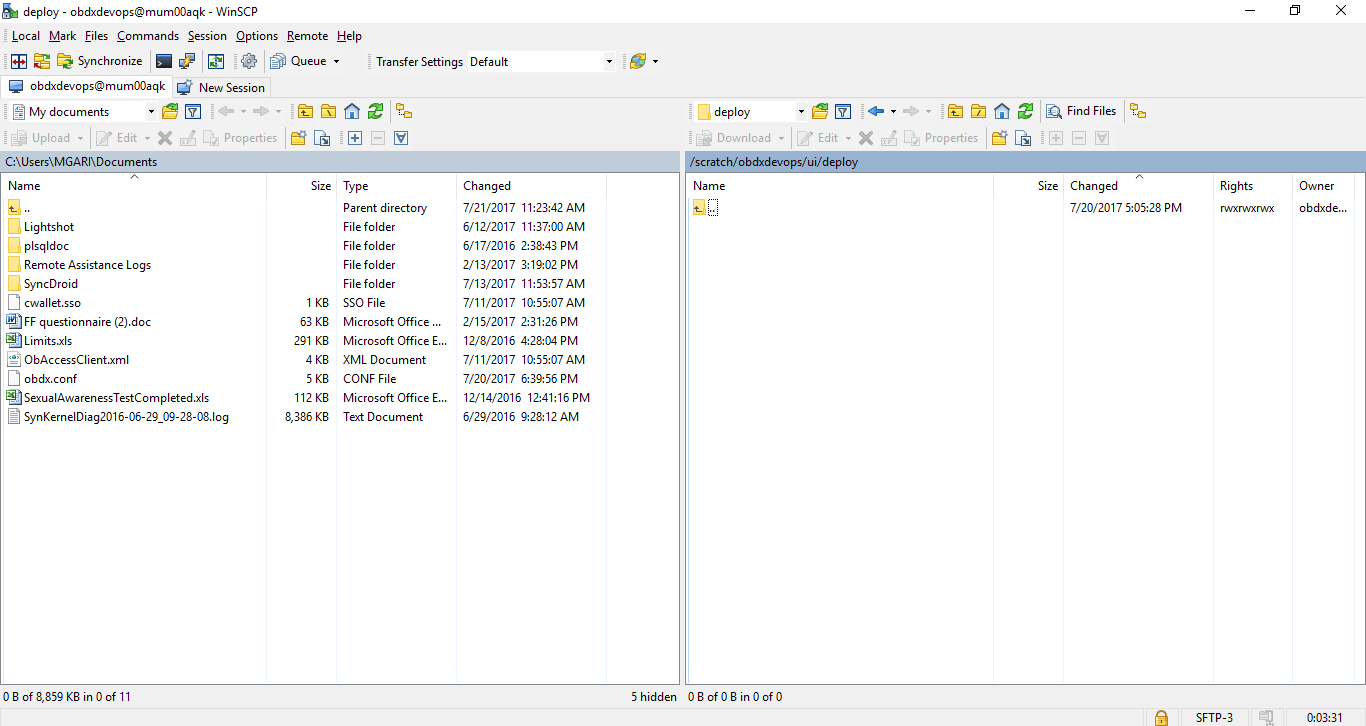
Task: Go to the remote home directory
Action: 1001,111
